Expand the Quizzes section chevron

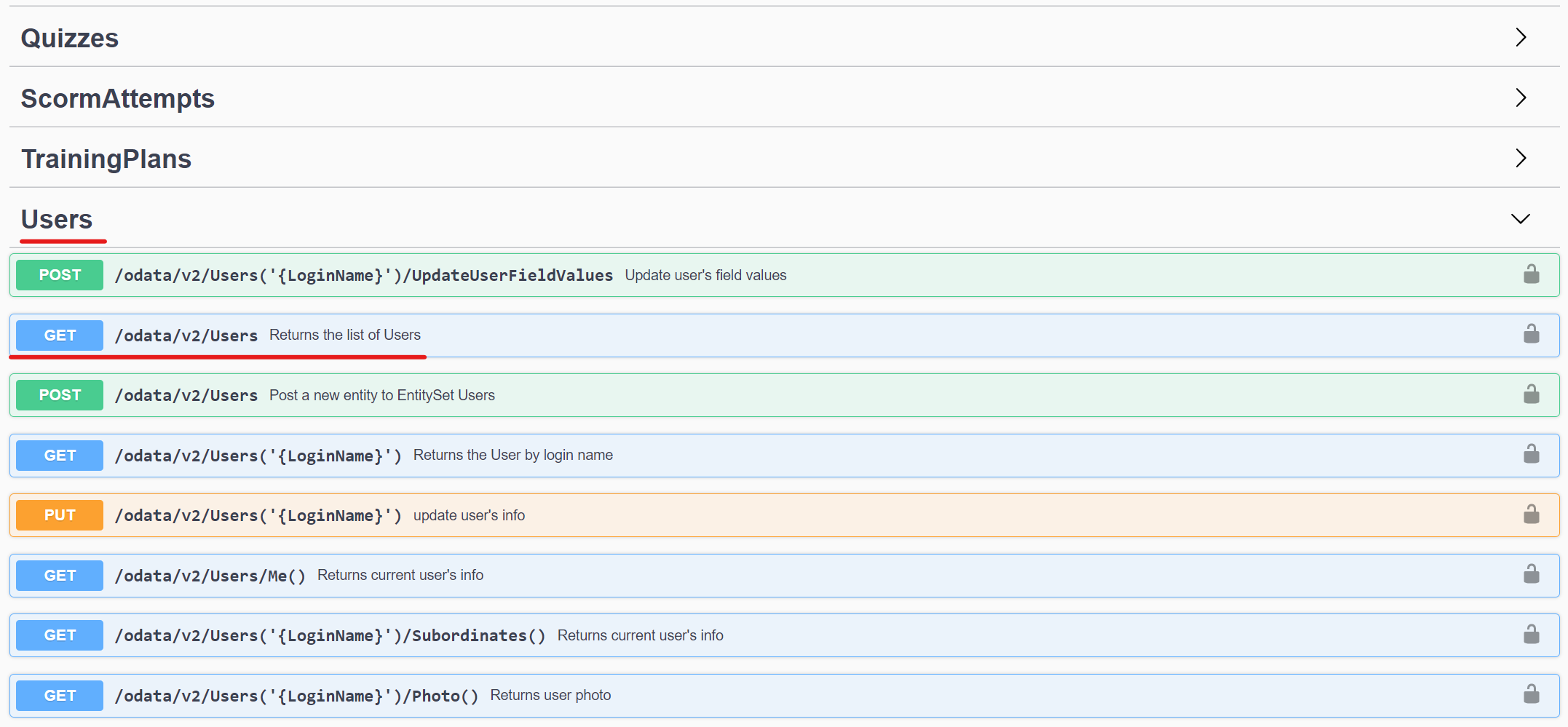click(1521, 37)
